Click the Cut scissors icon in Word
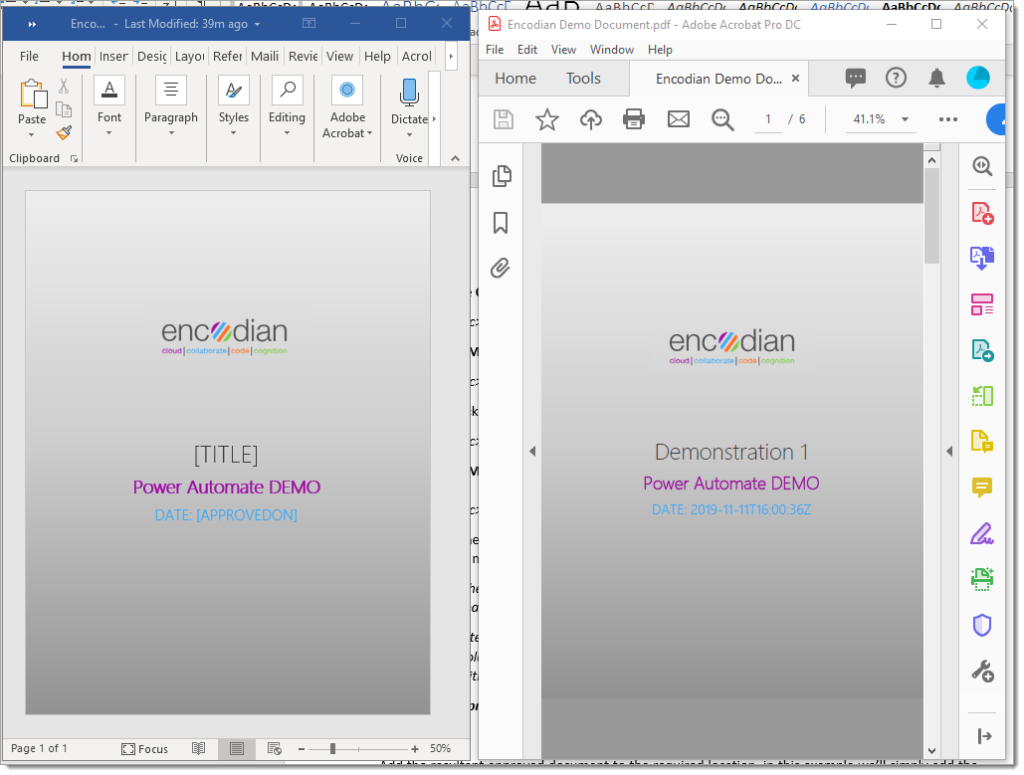This screenshot has height=775, width=1024. tap(63, 86)
